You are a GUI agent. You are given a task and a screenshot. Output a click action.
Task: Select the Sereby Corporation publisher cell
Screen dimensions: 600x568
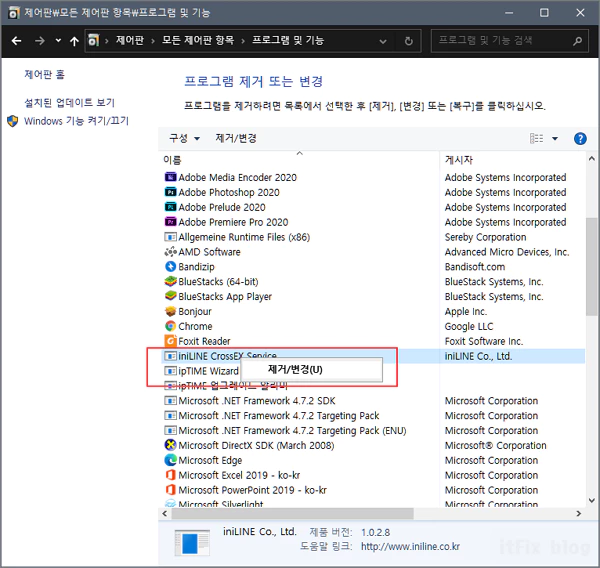point(485,237)
